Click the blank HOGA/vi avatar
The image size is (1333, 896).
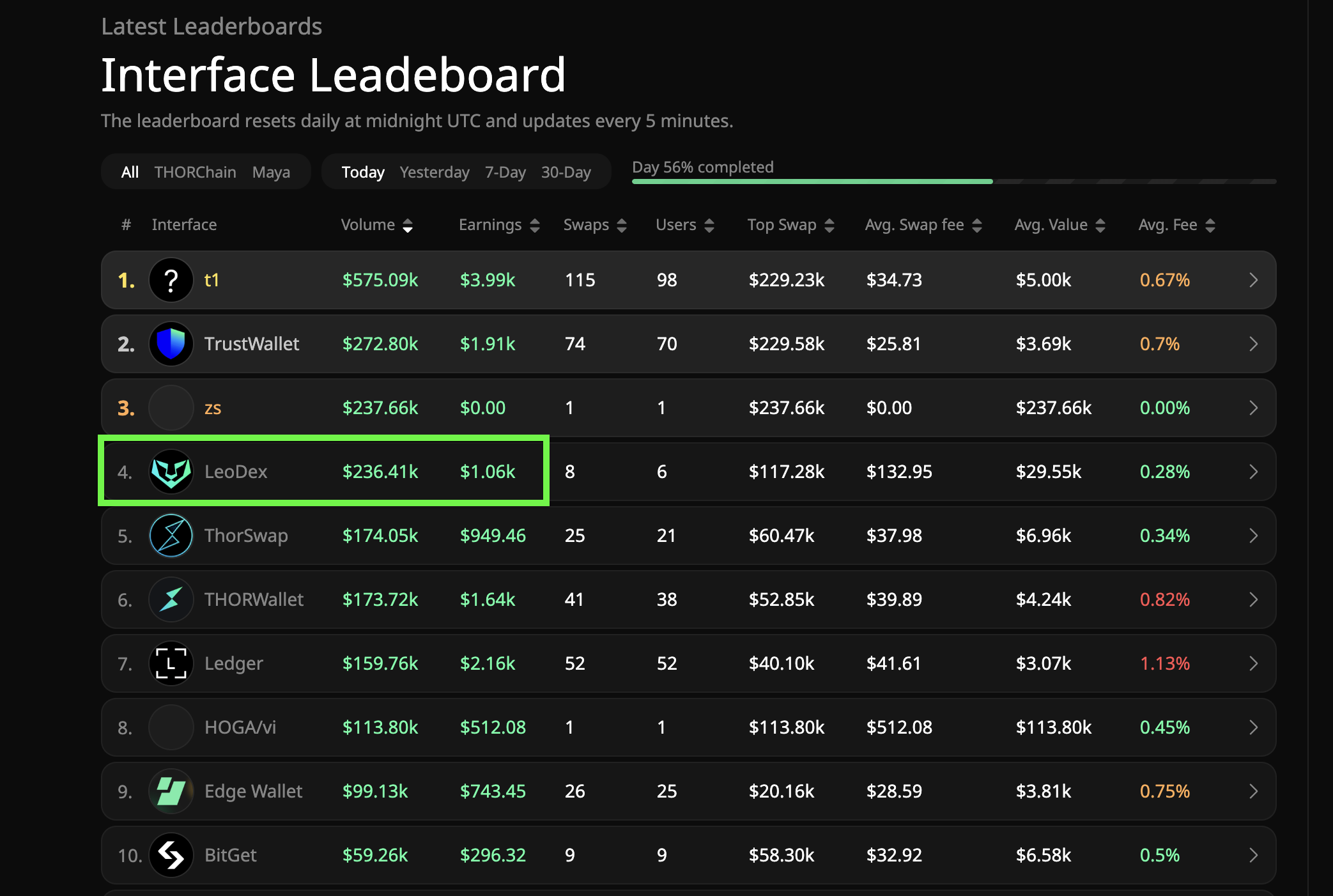[171, 727]
